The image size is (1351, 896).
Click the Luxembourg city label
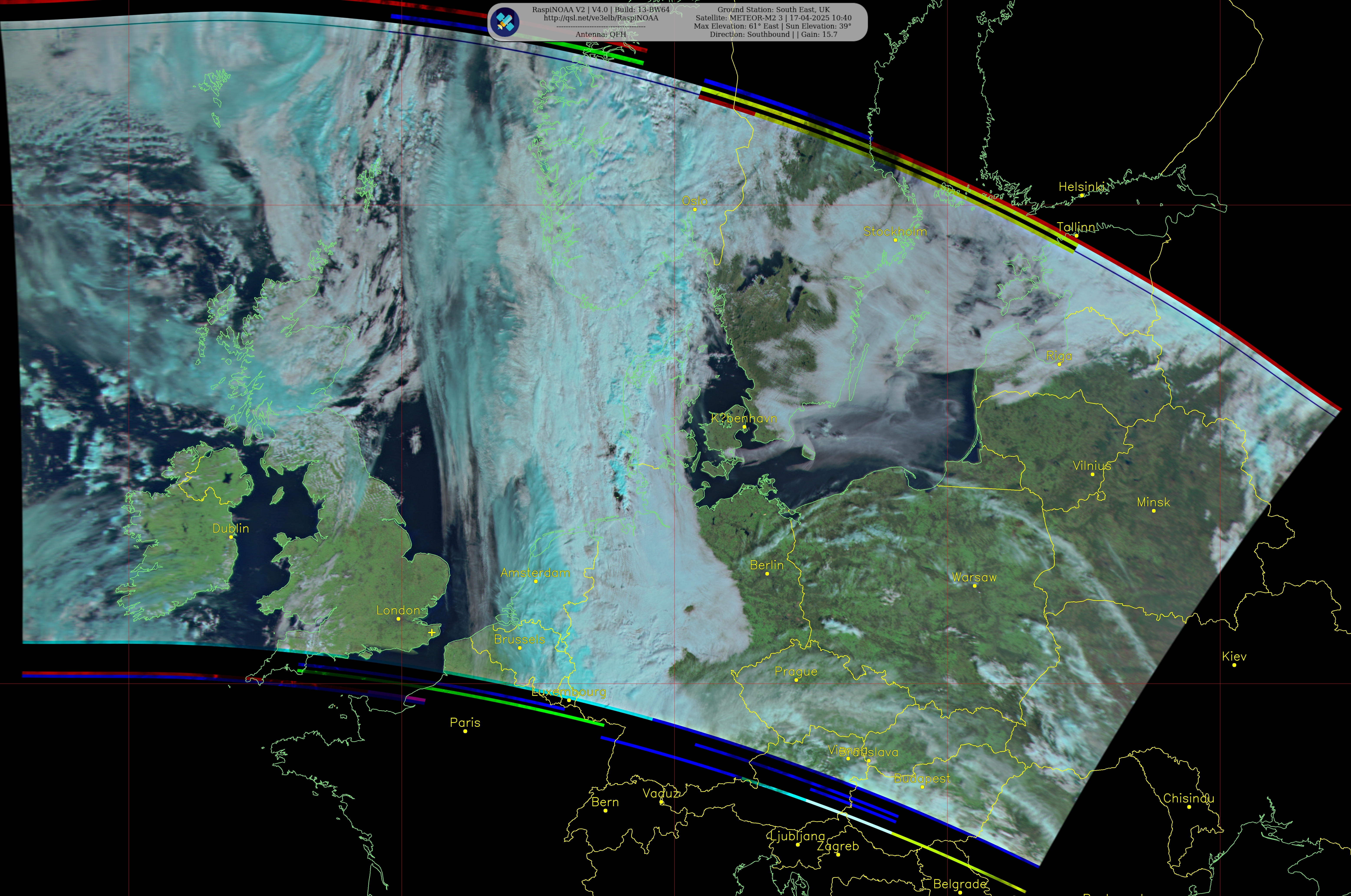pyautogui.click(x=569, y=693)
